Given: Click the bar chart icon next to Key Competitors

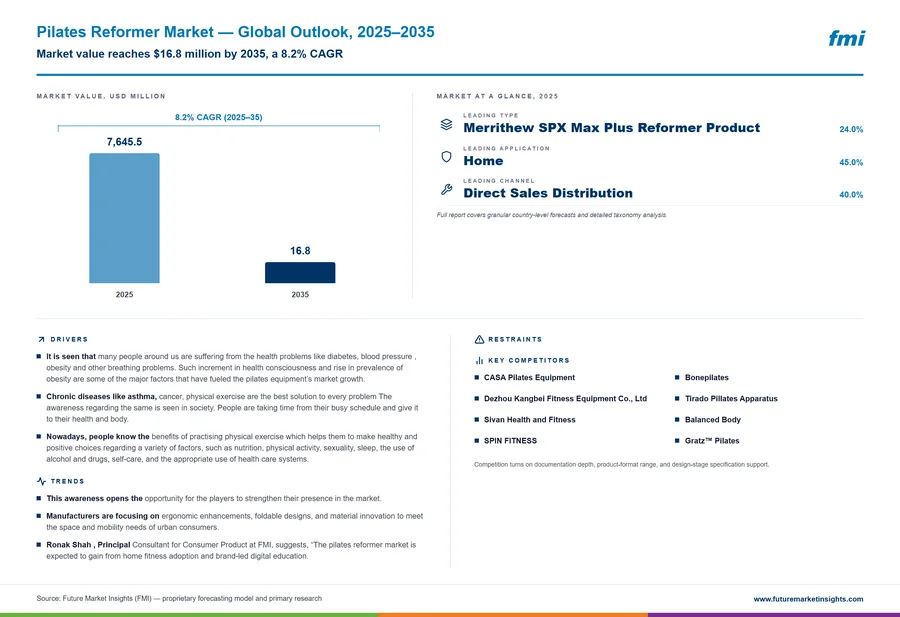Looking at the screenshot, I should pyautogui.click(x=479, y=360).
